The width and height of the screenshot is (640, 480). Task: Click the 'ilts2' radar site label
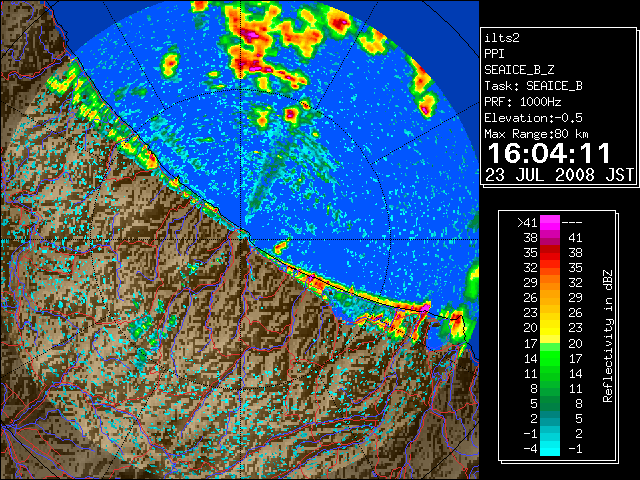(502, 38)
